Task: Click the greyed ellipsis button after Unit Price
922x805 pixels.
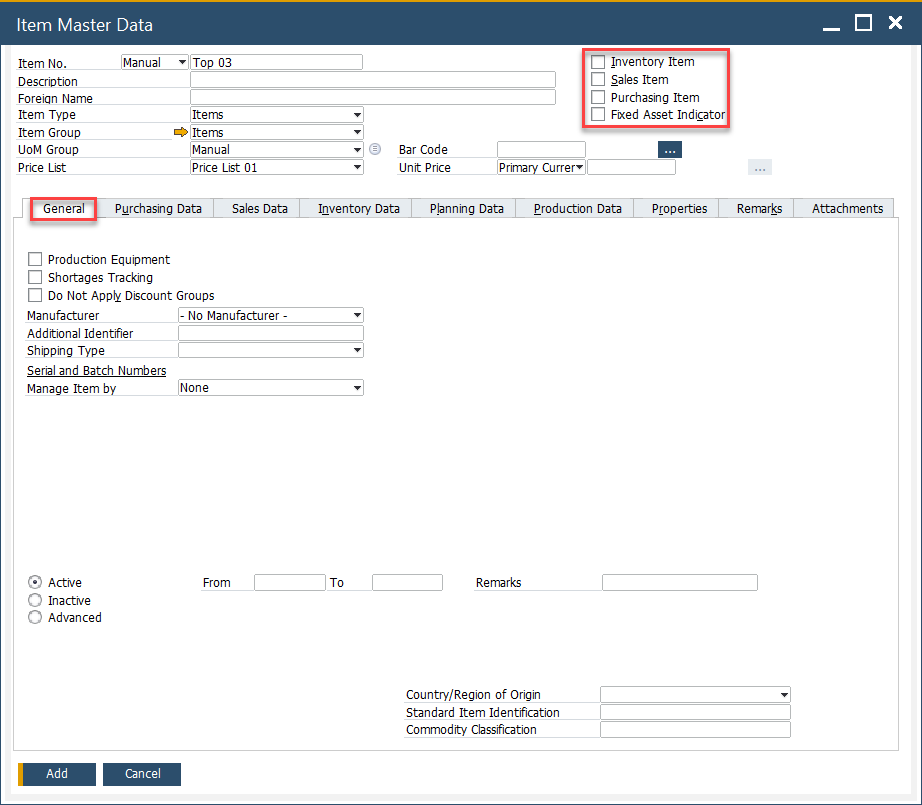Action: pos(760,168)
